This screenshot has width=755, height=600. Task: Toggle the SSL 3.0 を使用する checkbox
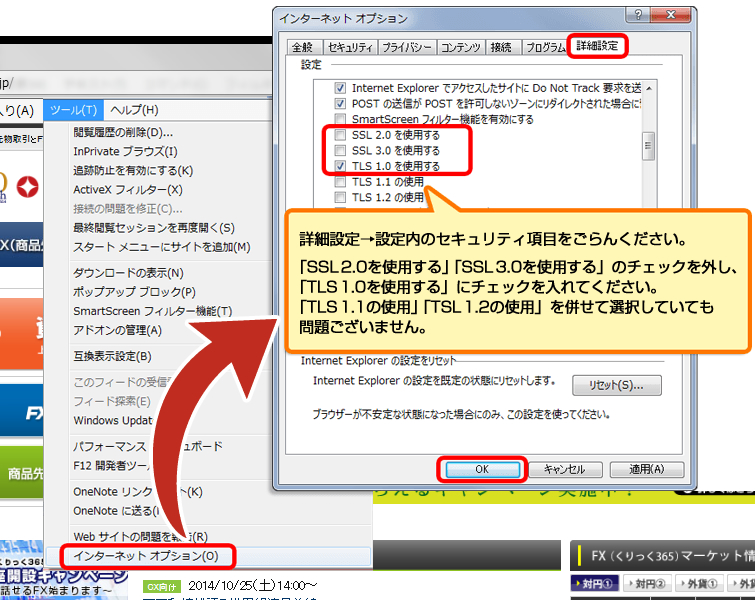pos(340,150)
